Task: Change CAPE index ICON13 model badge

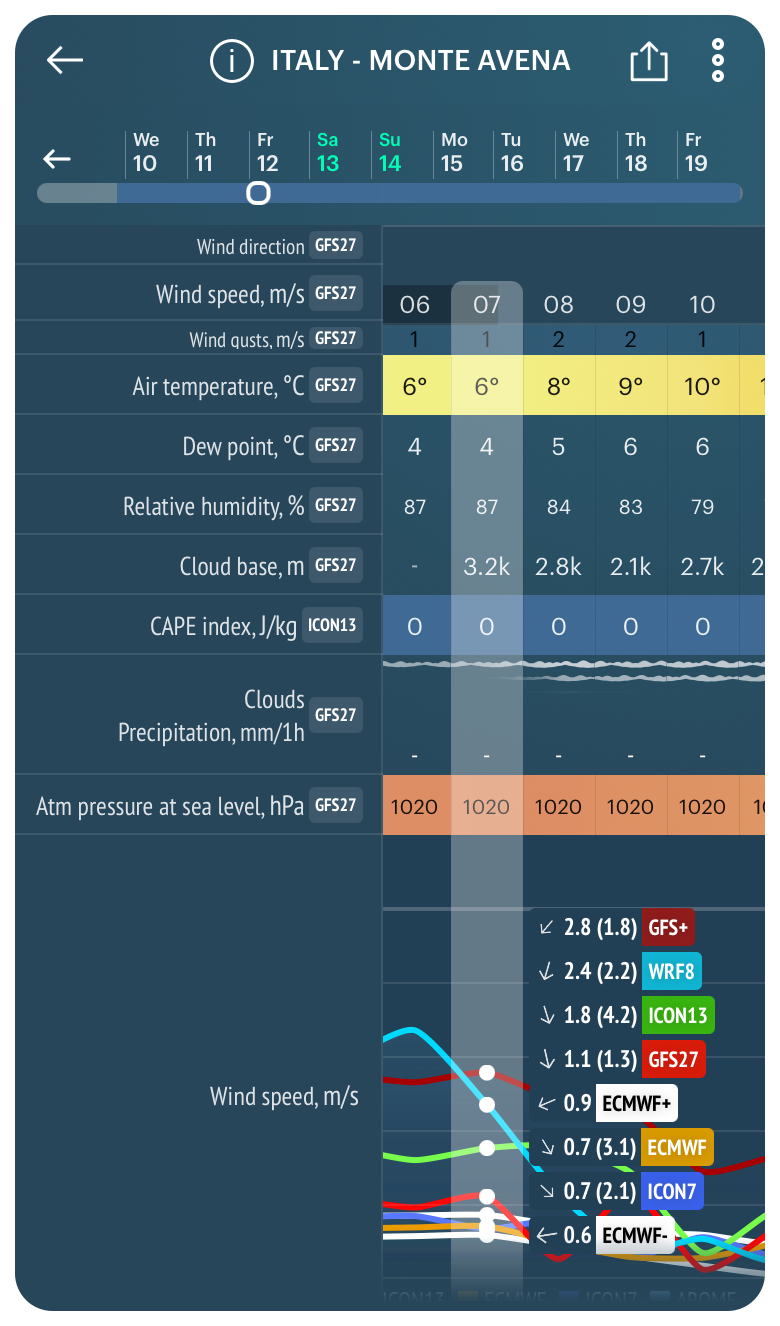Action: point(333,625)
